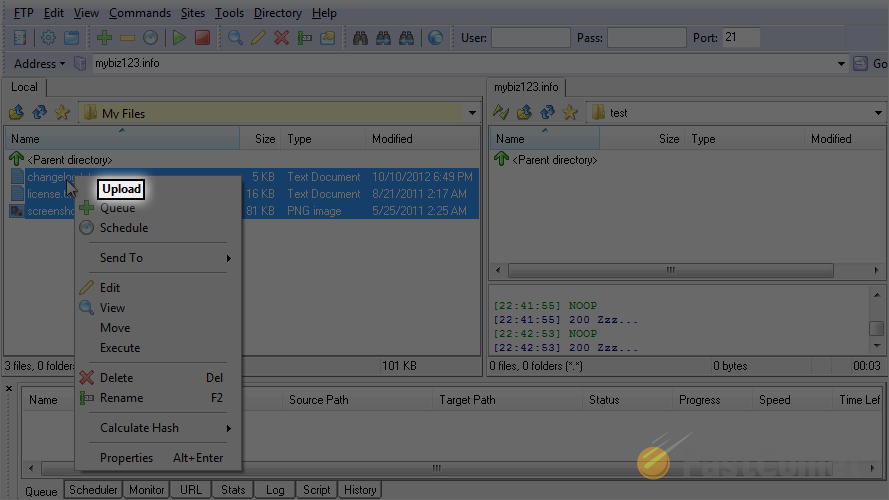Choose Delete in context menu
Image resolution: width=889 pixels, height=500 pixels.
point(158,378)
